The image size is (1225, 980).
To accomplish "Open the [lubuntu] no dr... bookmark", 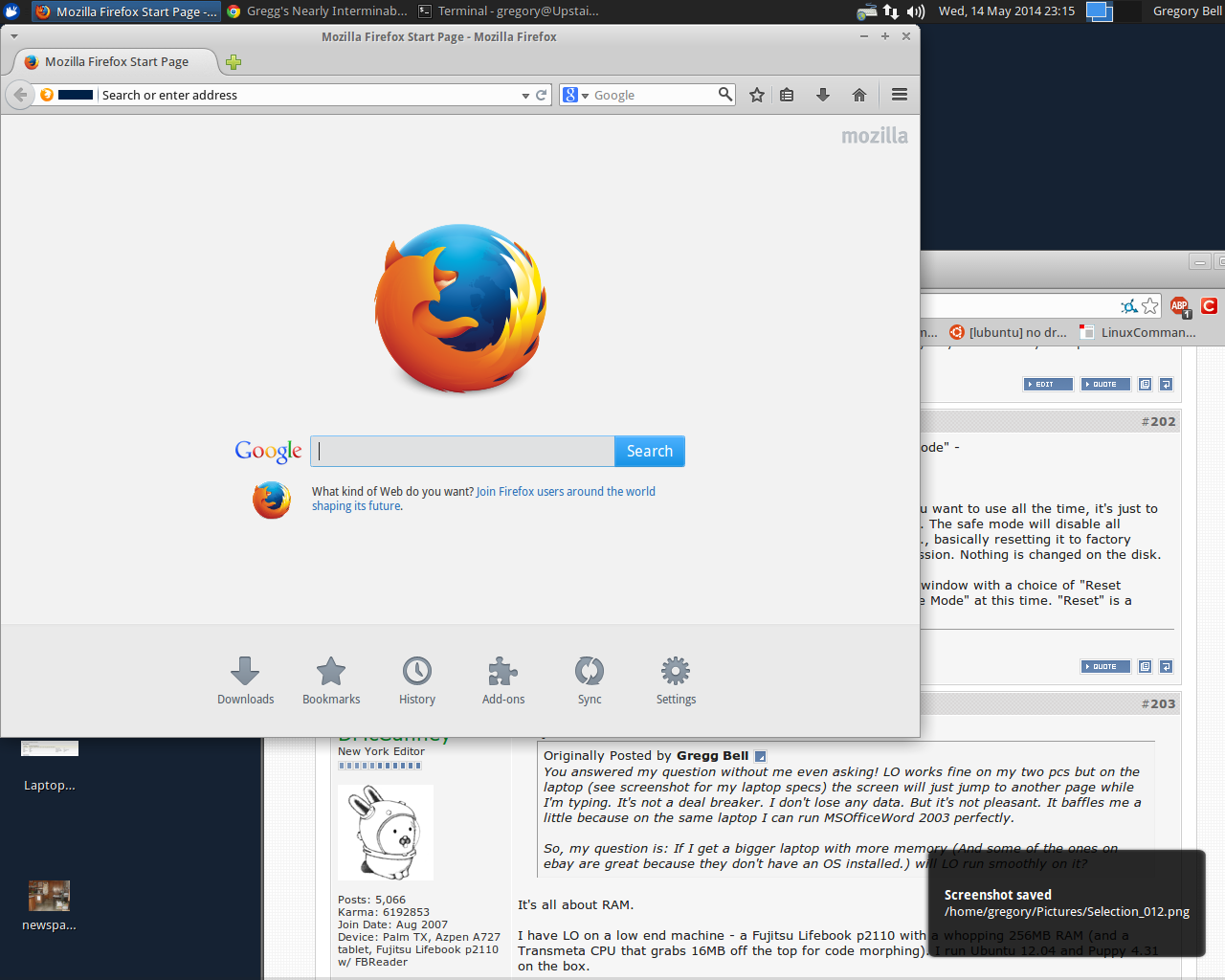I will 1008,332.
